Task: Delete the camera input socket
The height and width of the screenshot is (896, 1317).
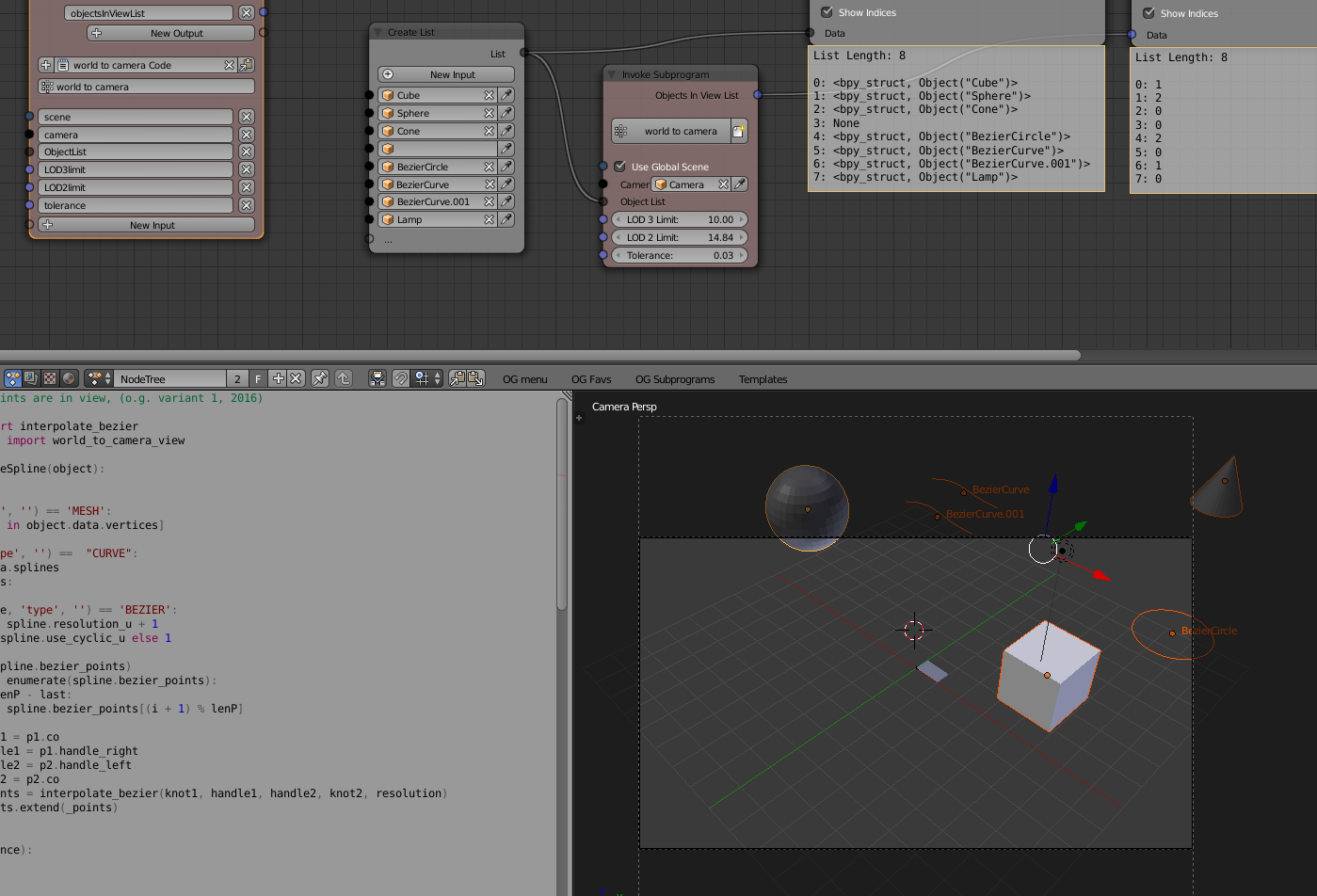Action: [x=246, y=135]
